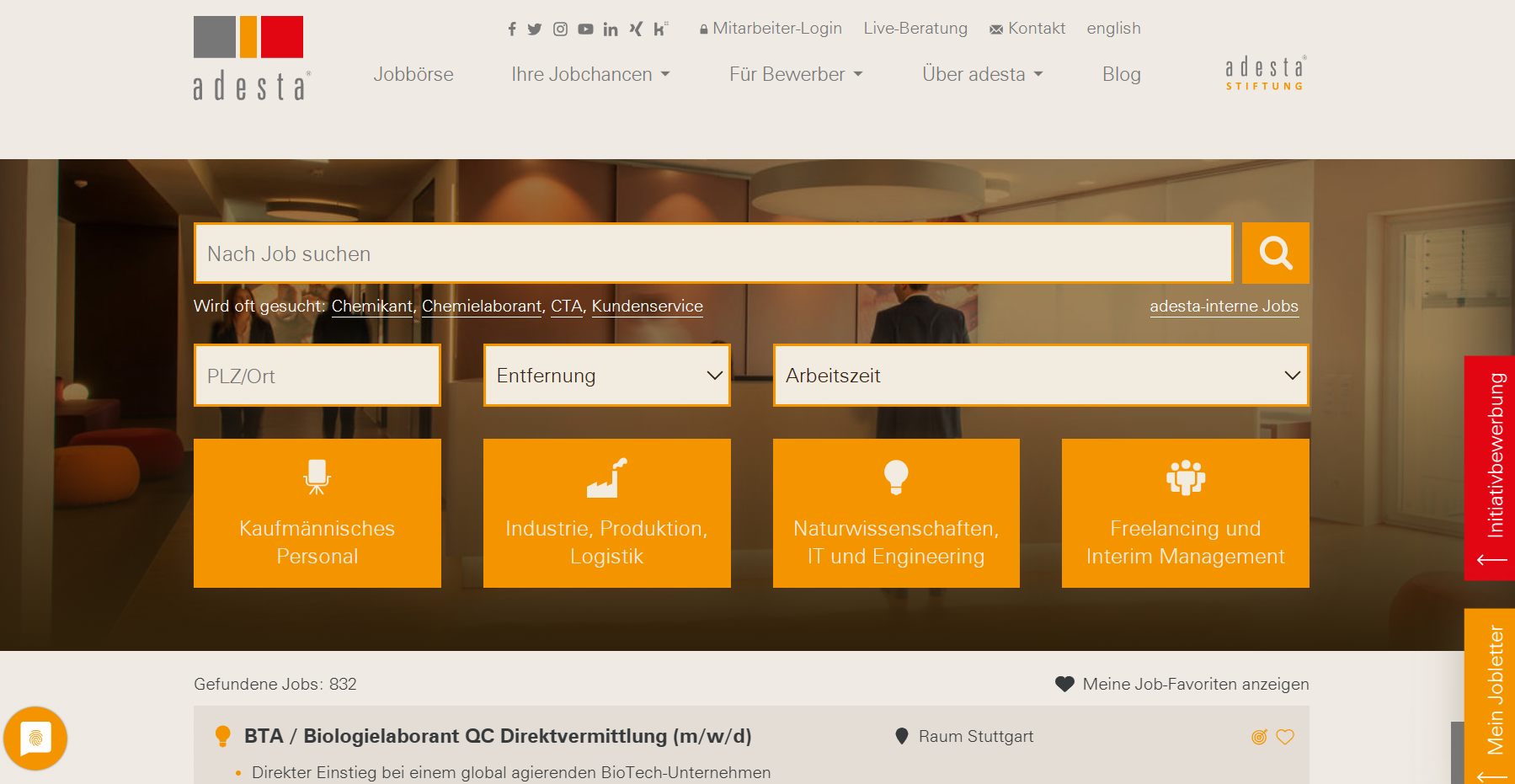Click target icon beside BTA job heart
The height and width of the screenshot is (784, 1515).
pyautogui.click(x=1259, y=737)
